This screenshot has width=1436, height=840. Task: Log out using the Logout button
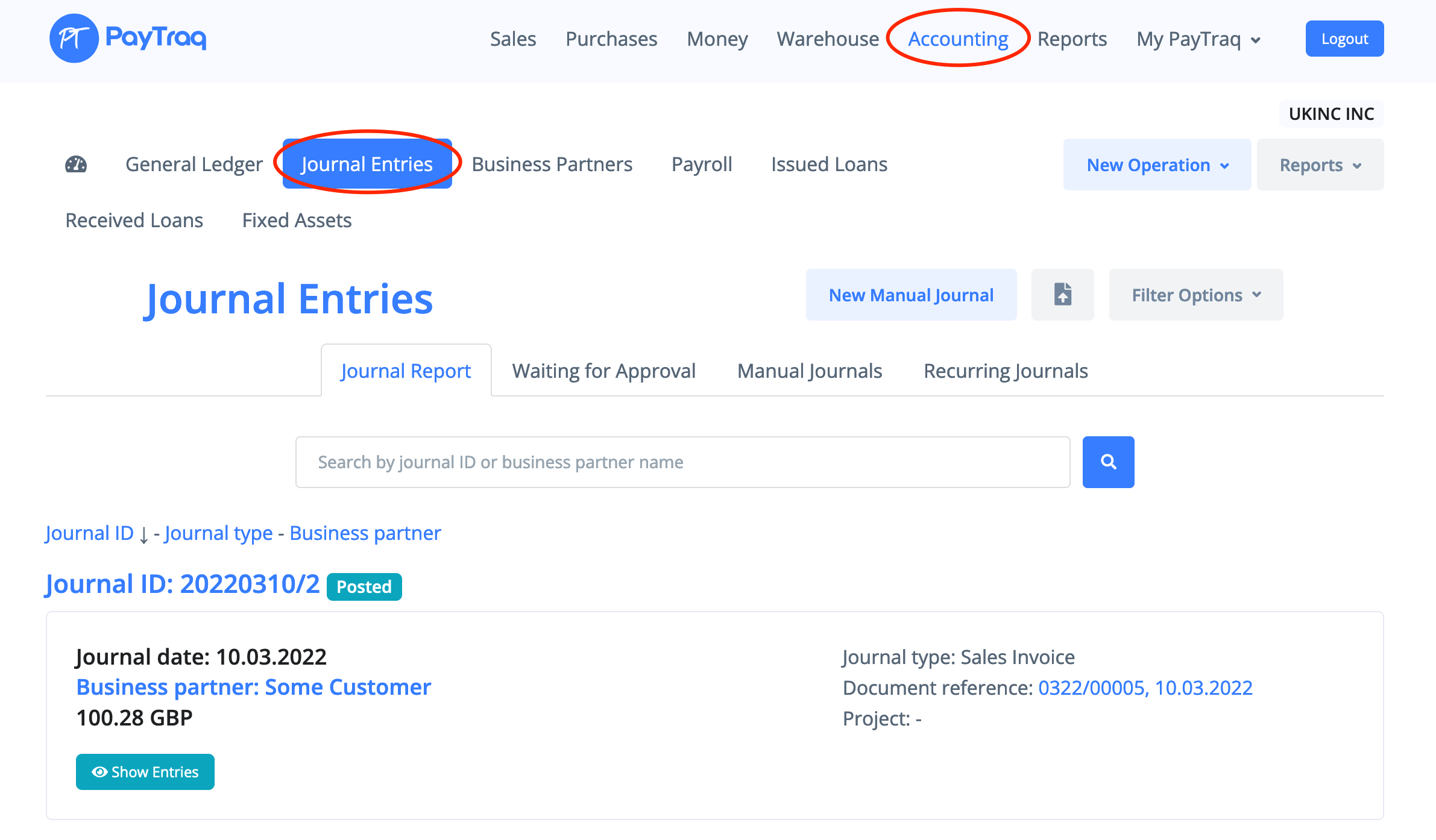click(x=1344, y=39)
